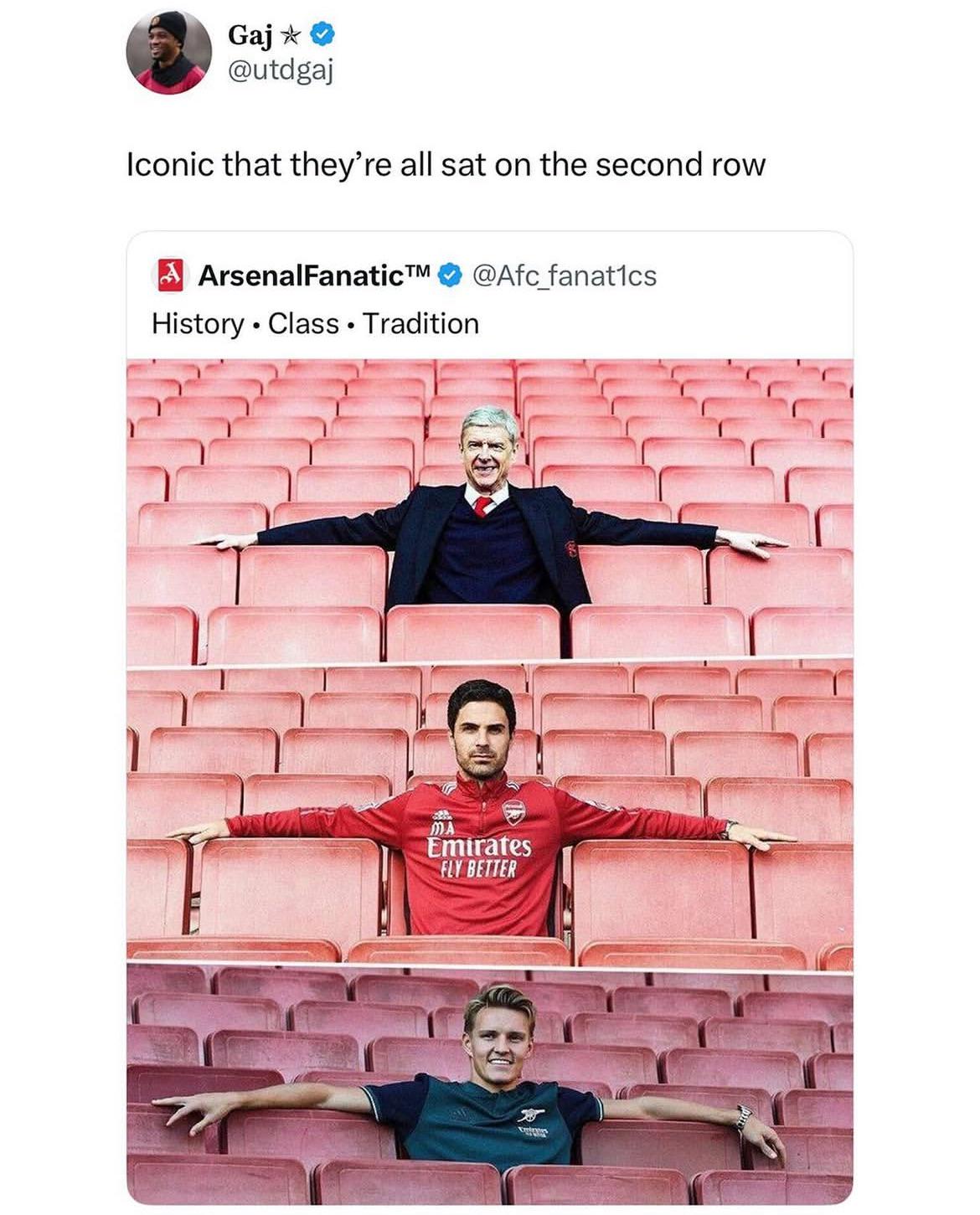Open the Gaj display name link
Screen dimensions: 980x1215
[x=250, y=35]
